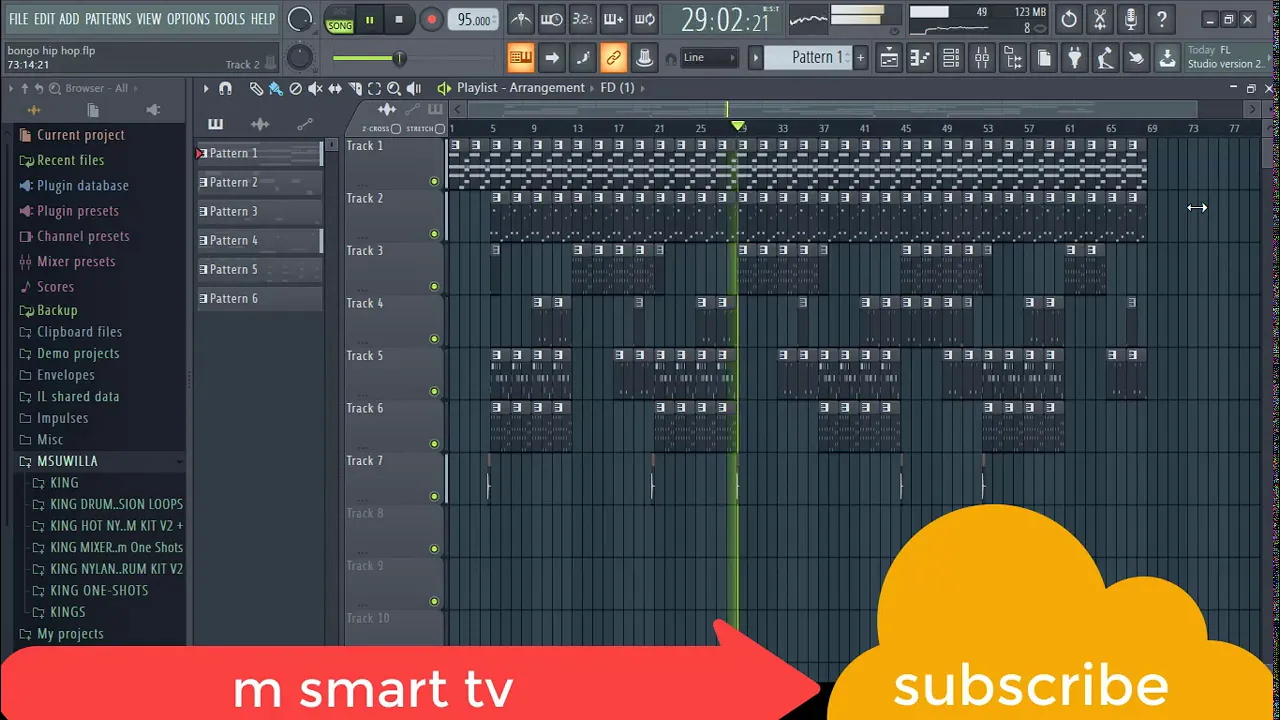
Task: Add new pattern with plus button
Action: (860, 58)
